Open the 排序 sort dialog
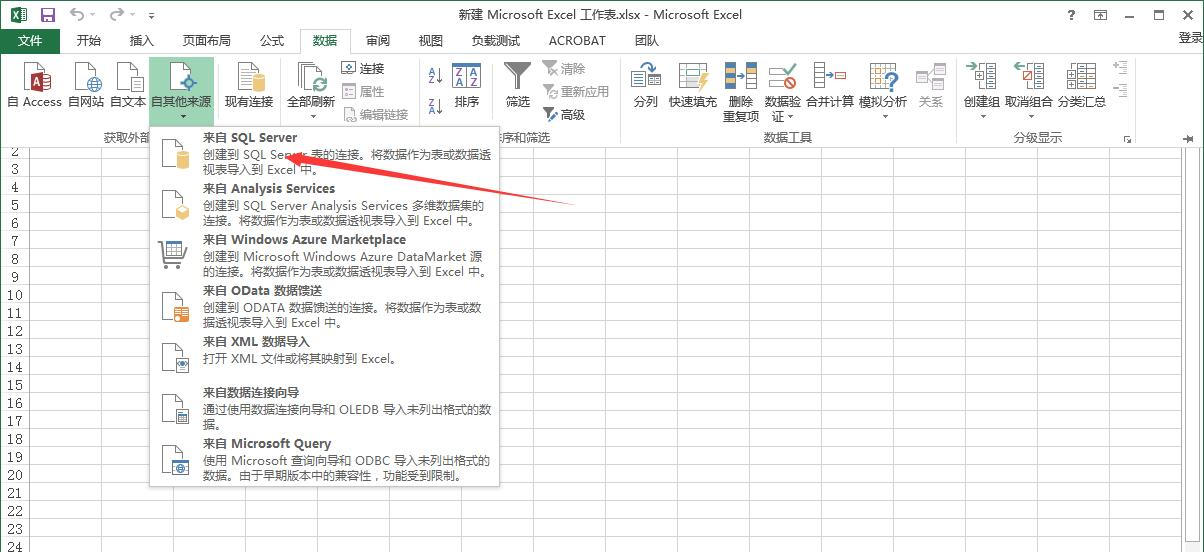This screenshot has width=1204, height=552. (467, 86)
